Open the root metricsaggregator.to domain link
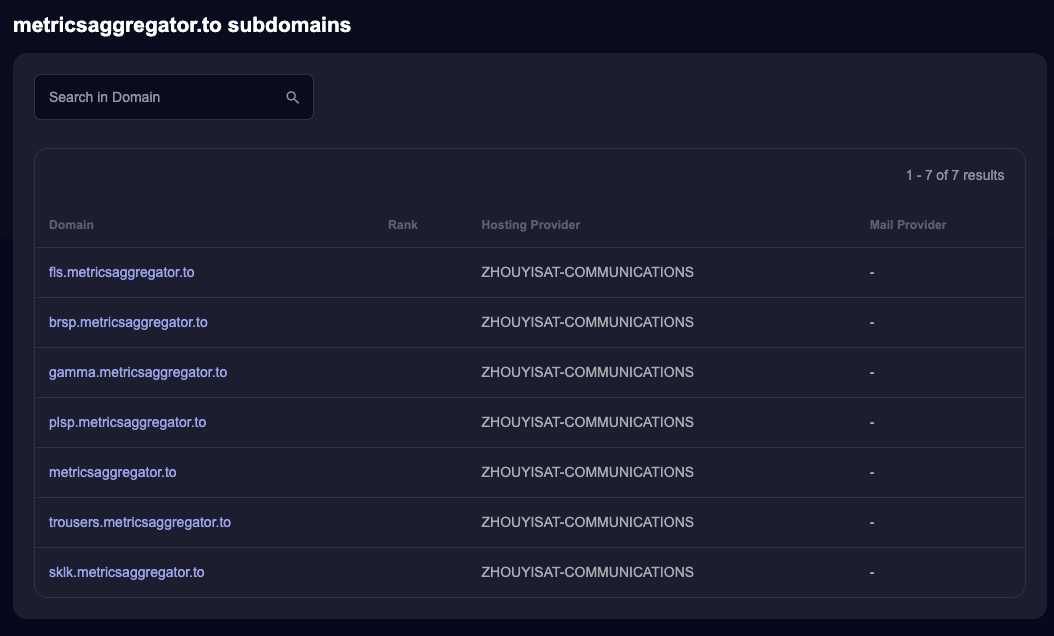Viewport: 1054px width, 636px height. click(112, 472)
